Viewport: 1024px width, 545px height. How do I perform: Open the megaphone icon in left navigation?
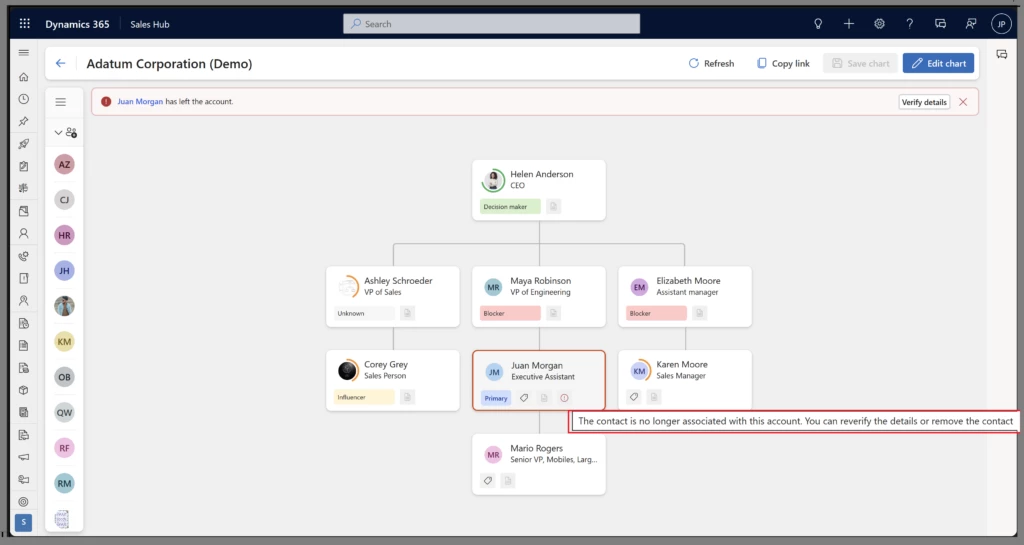24,457
